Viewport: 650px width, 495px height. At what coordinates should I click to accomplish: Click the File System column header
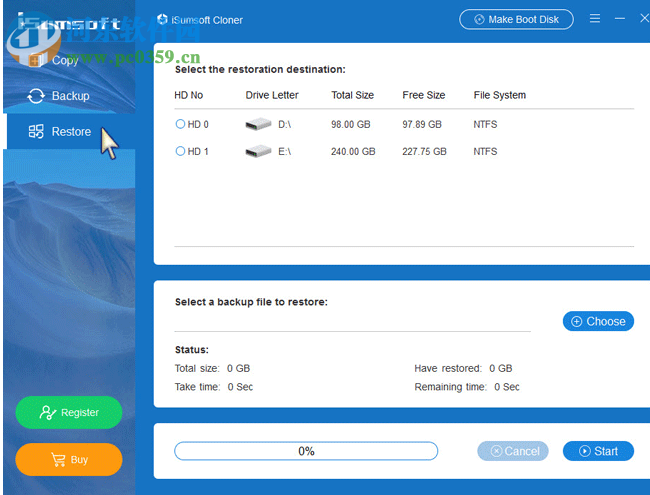[500, 95]
